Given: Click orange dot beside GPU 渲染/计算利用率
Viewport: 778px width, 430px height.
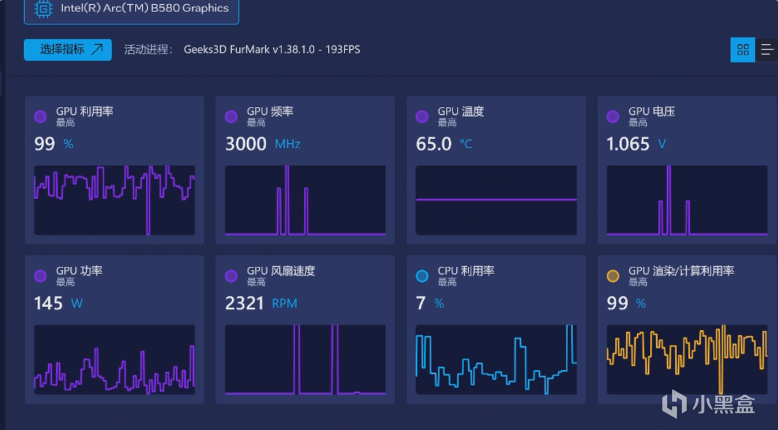Looking at the screenshot, I should click(x=613, y=276).
